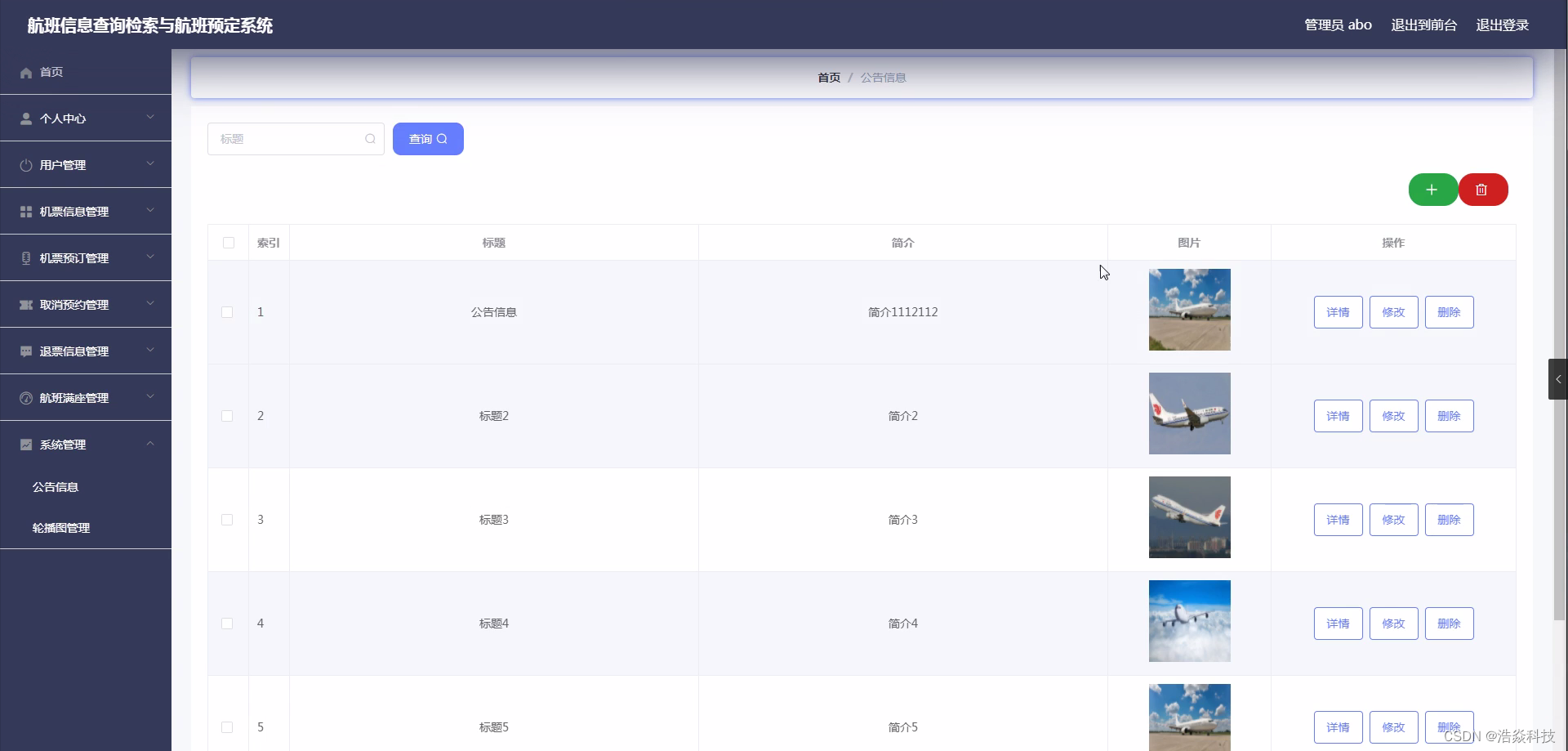1568x751 pixels.
Task: Click 退出到前台 in the top bar
Action: tap(1424, 25)
